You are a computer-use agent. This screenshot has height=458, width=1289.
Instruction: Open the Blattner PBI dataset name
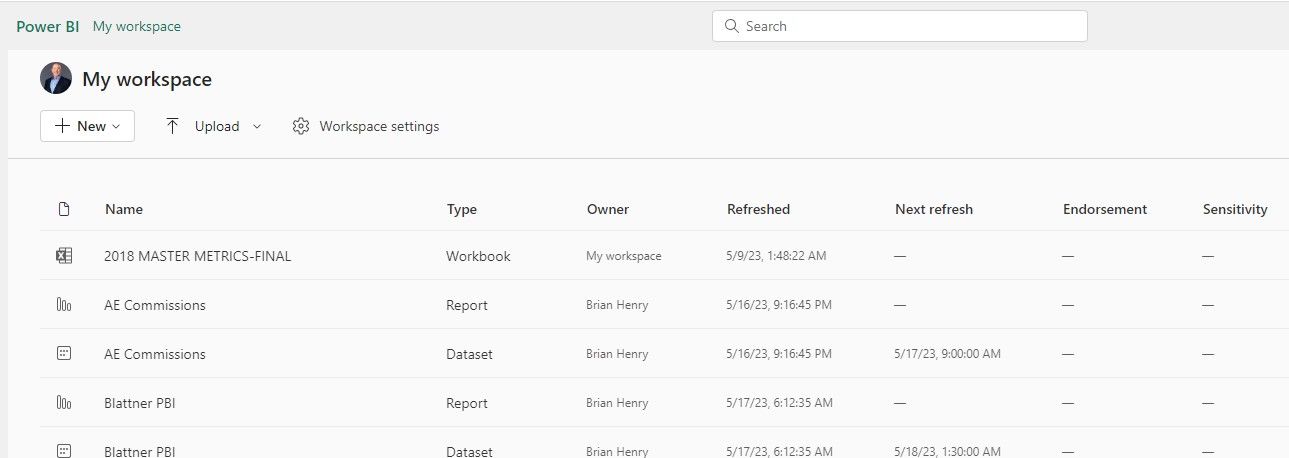[141, 451]
